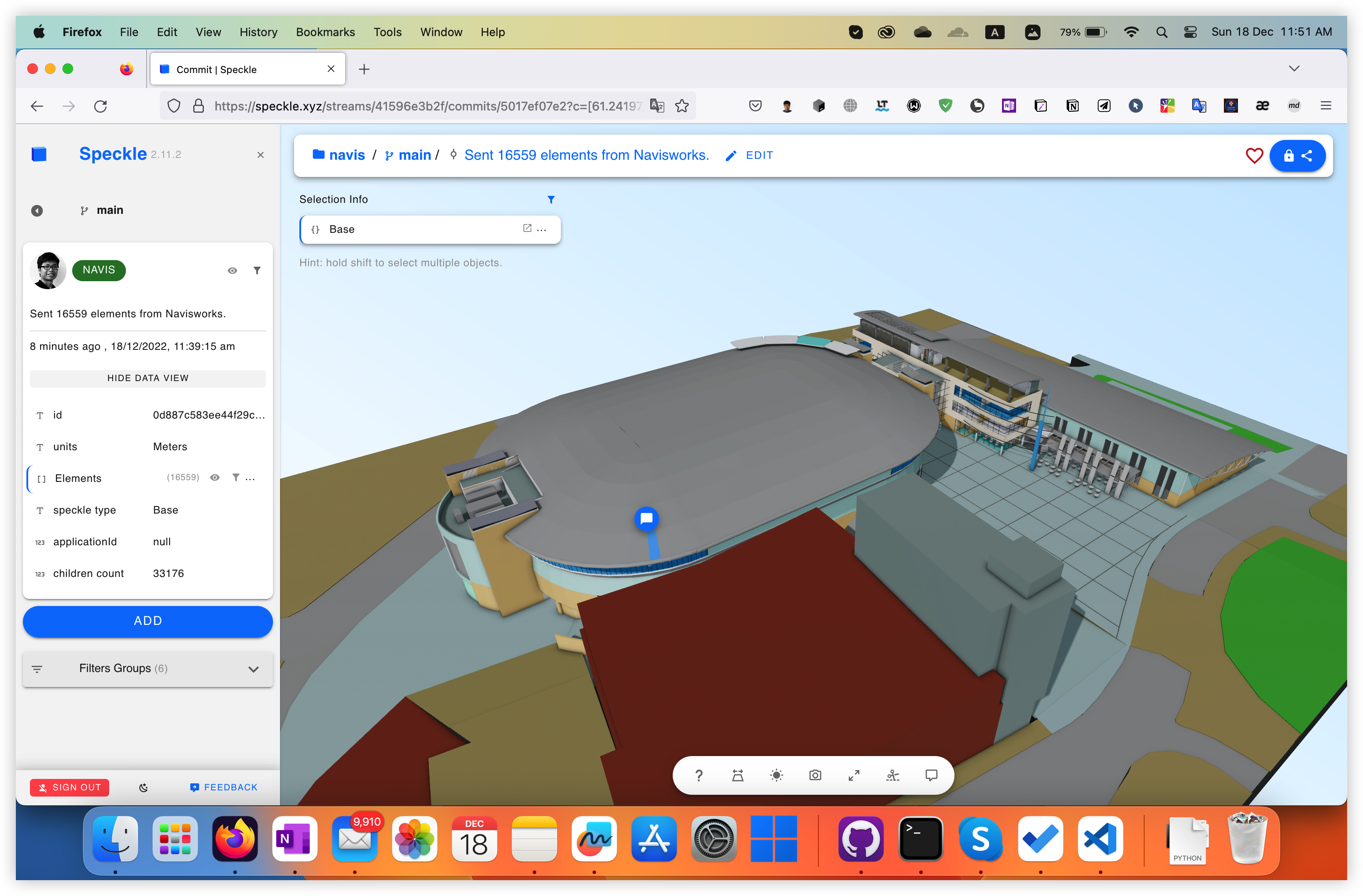Toggle section box tool in viewer toolbar
Viewport: 1363px width, 896px height.
click(892, 775)
